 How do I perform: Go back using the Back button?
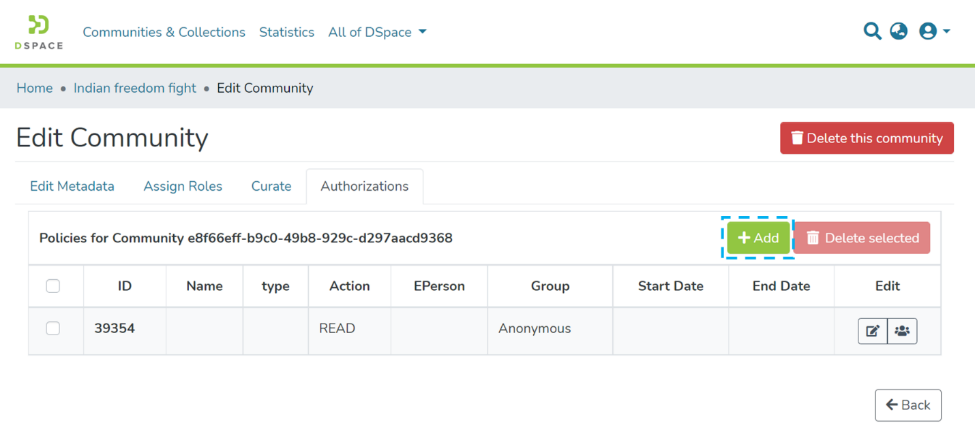click(x=908, y=405)
